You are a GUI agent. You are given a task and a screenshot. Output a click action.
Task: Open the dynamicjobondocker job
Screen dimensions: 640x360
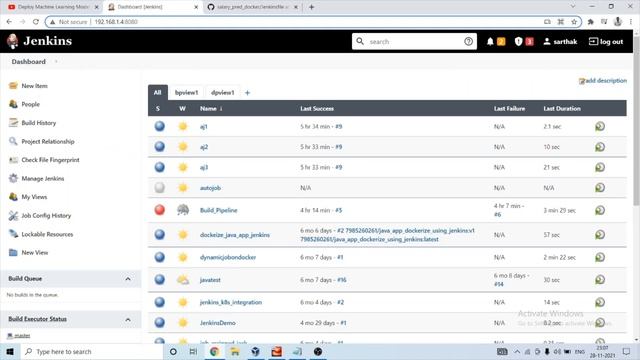228,257
